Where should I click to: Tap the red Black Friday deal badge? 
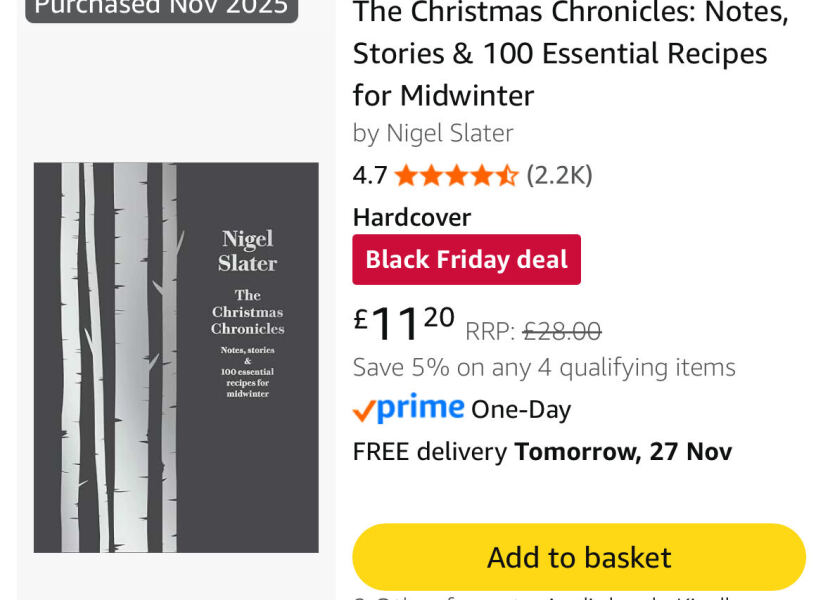click(466, 259)
